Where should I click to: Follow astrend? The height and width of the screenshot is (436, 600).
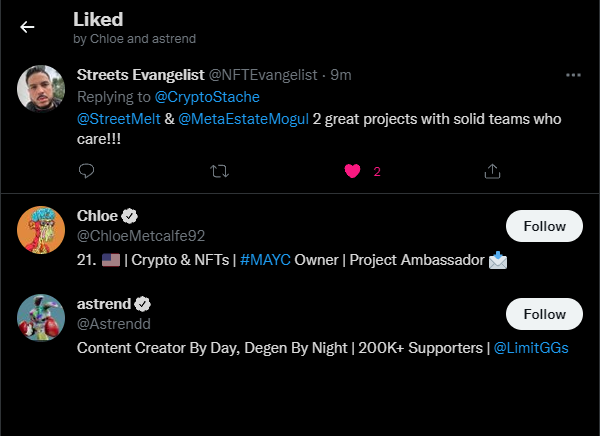[544, 314]
